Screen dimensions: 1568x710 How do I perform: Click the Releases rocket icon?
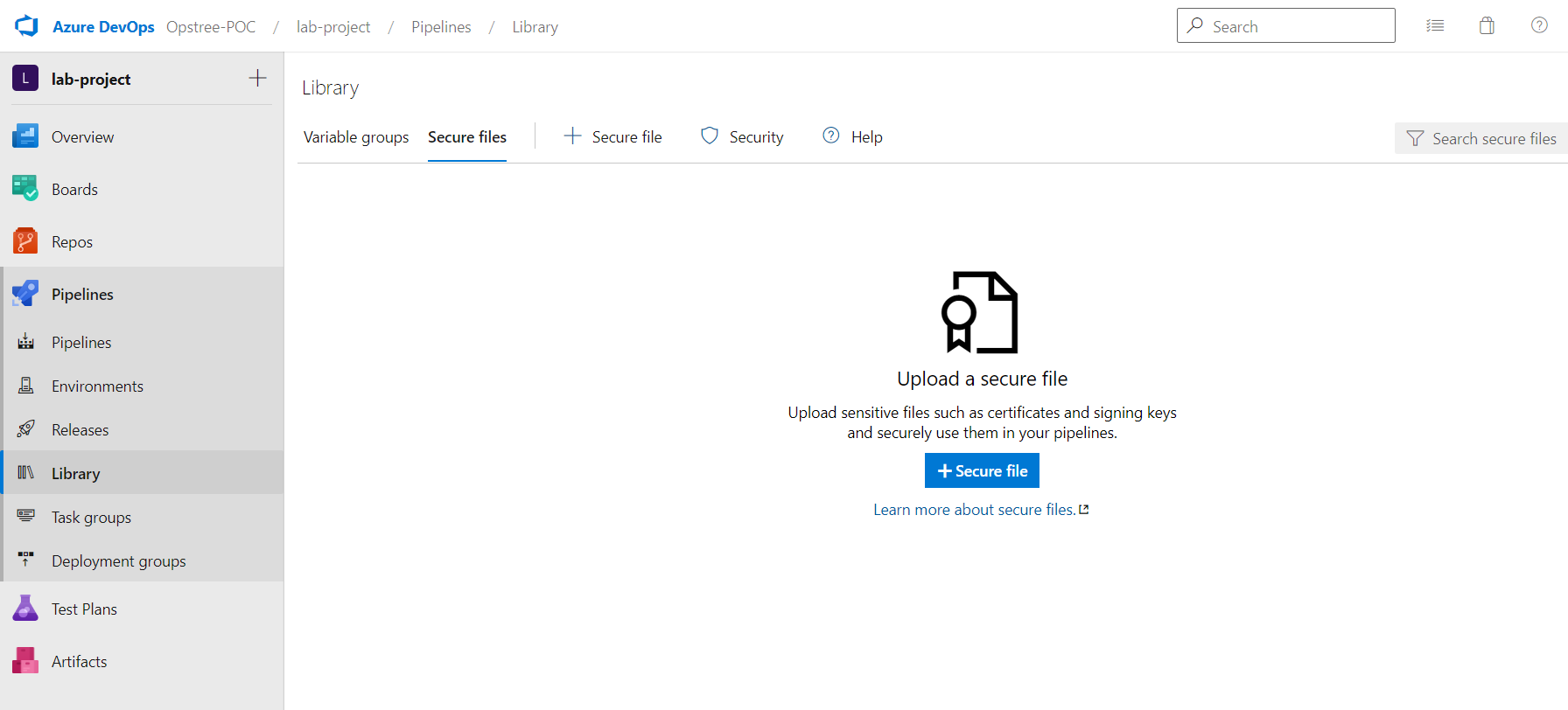pos(26,428)
